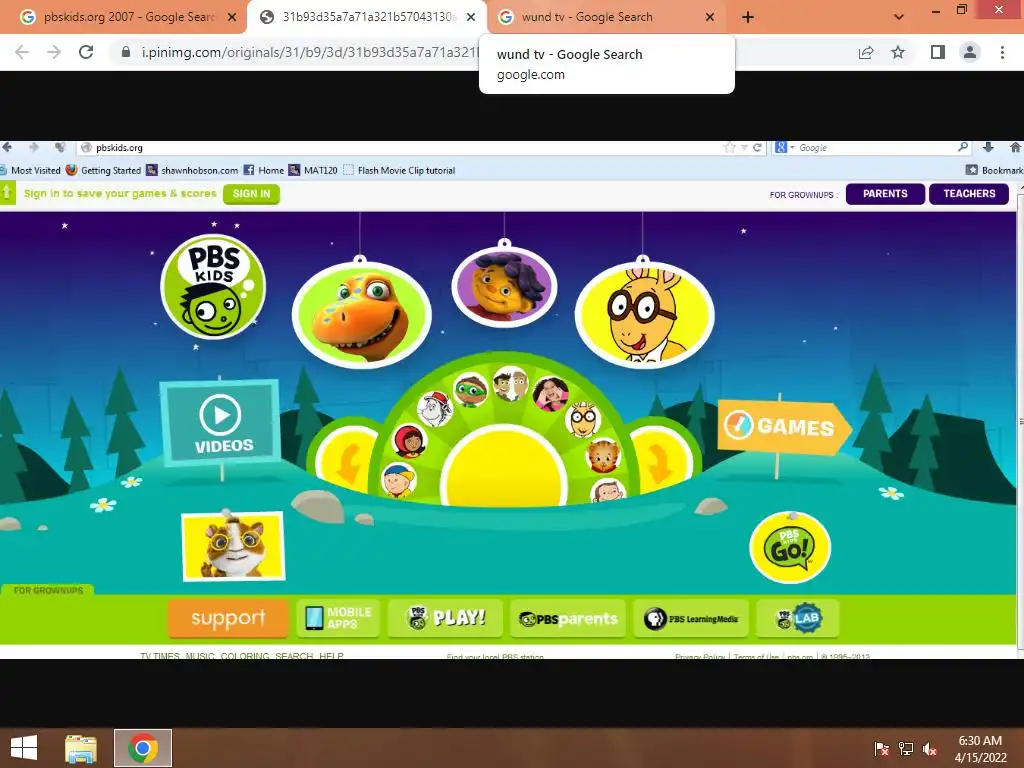Click Chrome's back navigation arrow
1024x768 pixels.
[22, 52]
